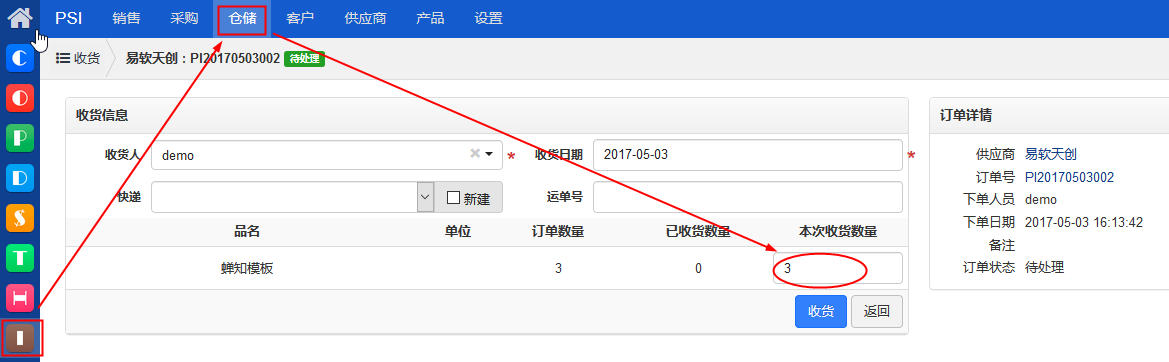Screen dimensions: 1169x362
Task: Open the green P app icon
Action: (20, 138)
